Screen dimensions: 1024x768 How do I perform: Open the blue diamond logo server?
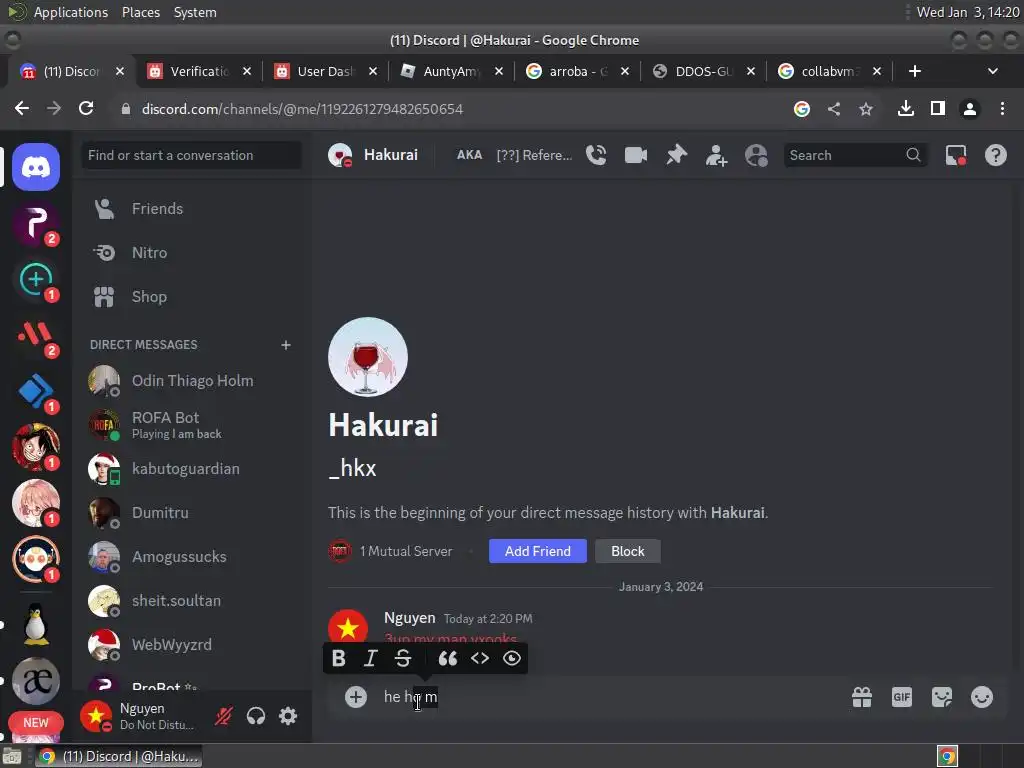coord(36,392)
